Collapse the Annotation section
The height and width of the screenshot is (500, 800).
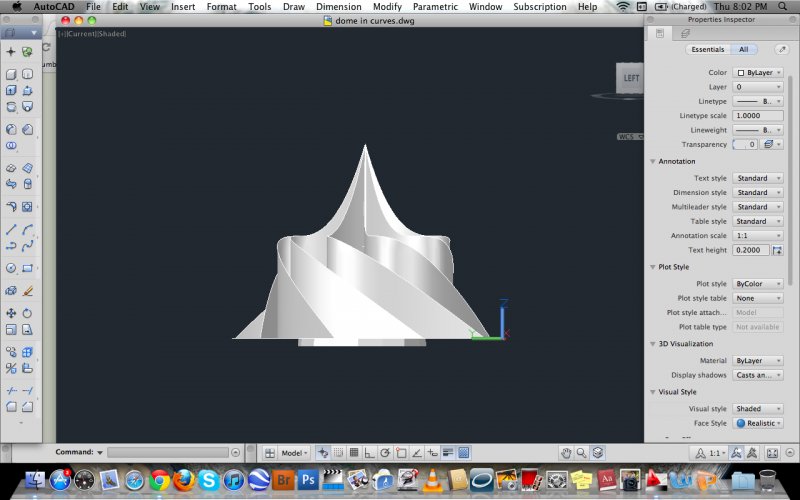653,161
